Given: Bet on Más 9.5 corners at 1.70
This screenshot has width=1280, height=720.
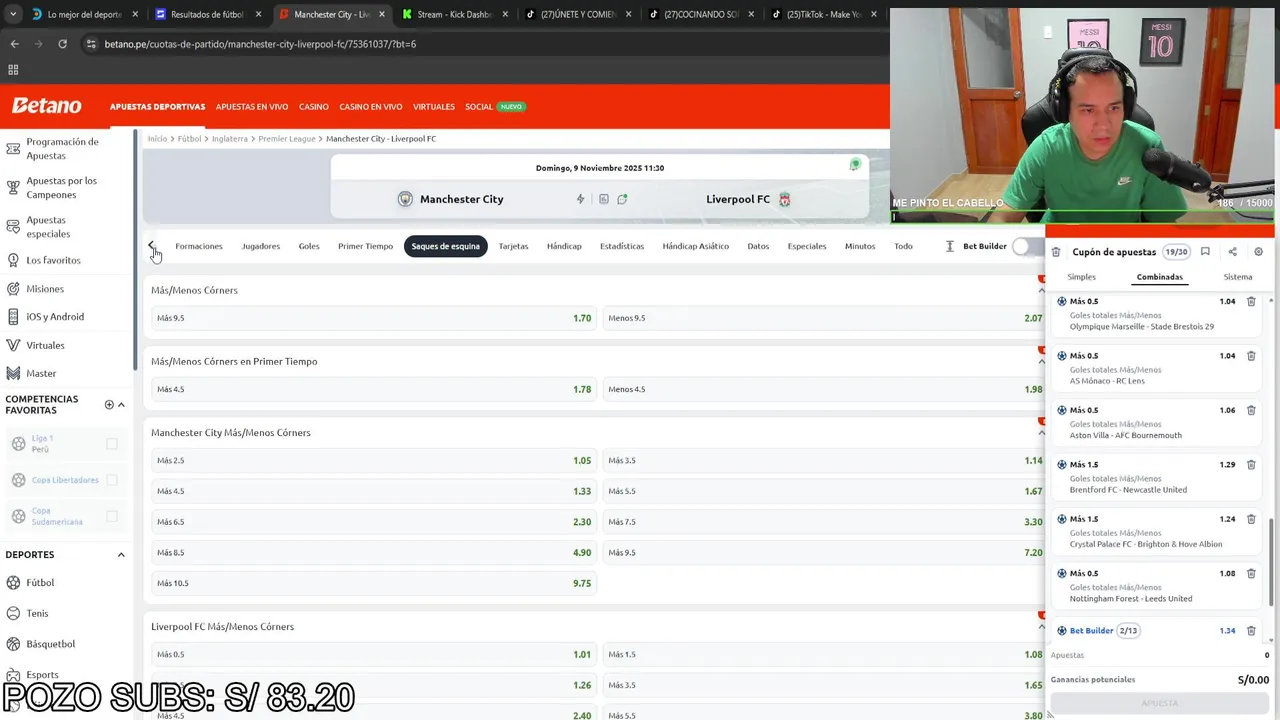Looking at the screenshot, I should (373, 318).
